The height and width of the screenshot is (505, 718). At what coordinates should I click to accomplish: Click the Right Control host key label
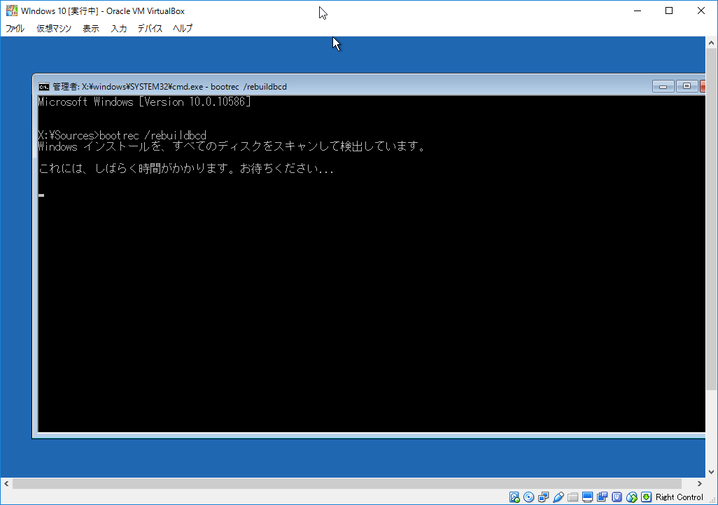(x=679, y=497)
